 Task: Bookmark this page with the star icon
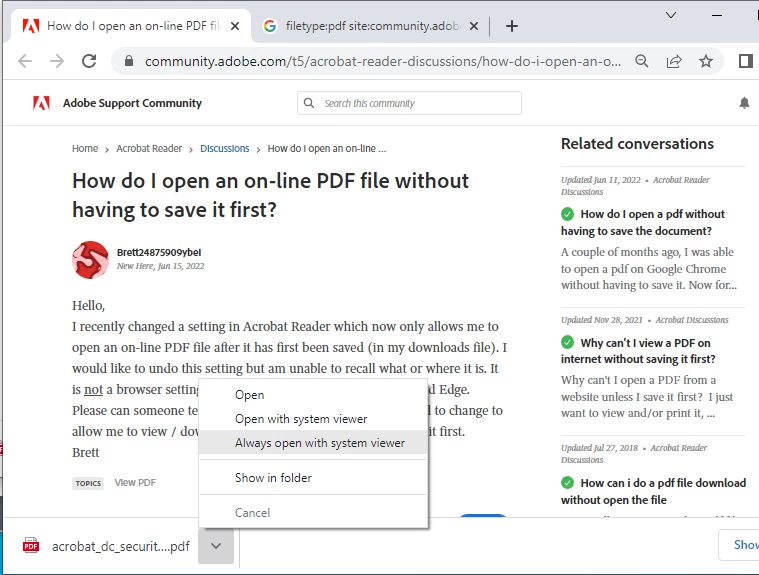(x=706, y=61)
